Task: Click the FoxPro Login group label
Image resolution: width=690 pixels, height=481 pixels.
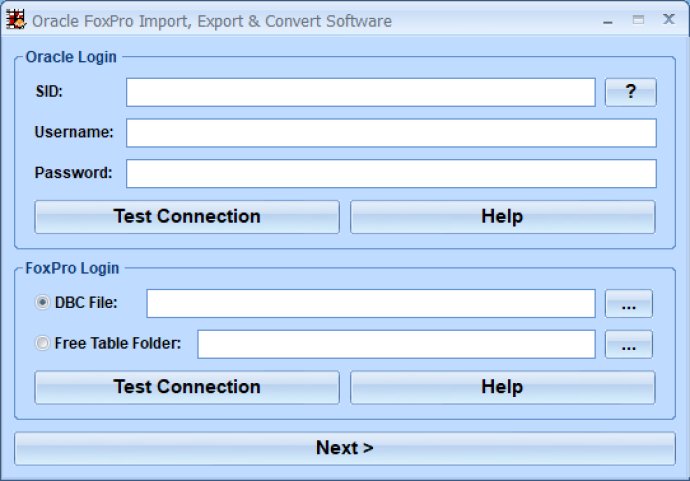Action: click(x=72, y=268)
